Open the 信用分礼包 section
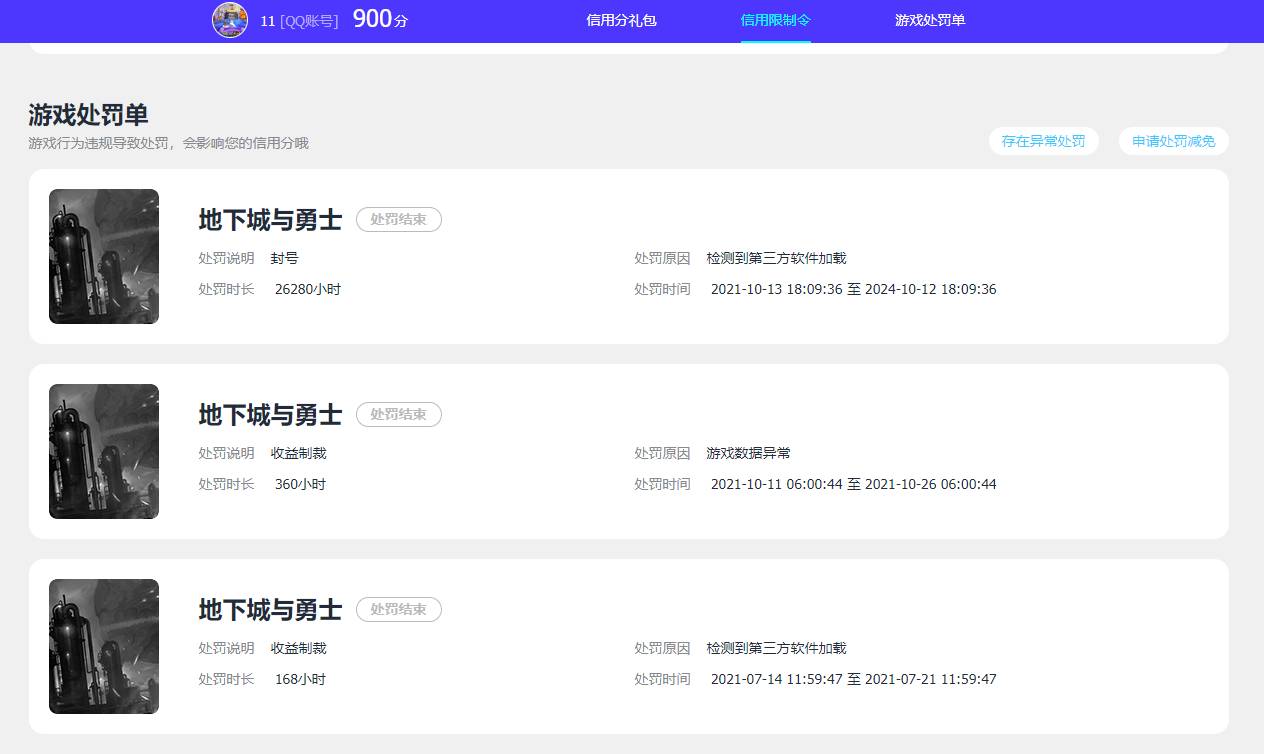The image size is (1264, 754). point(622,20)
